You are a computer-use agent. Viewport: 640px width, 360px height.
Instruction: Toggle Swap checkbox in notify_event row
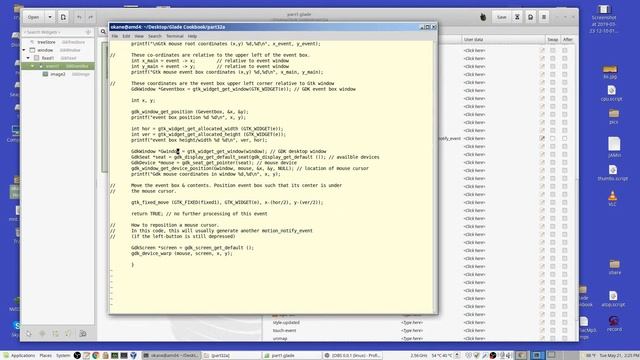tap(553, 138)
